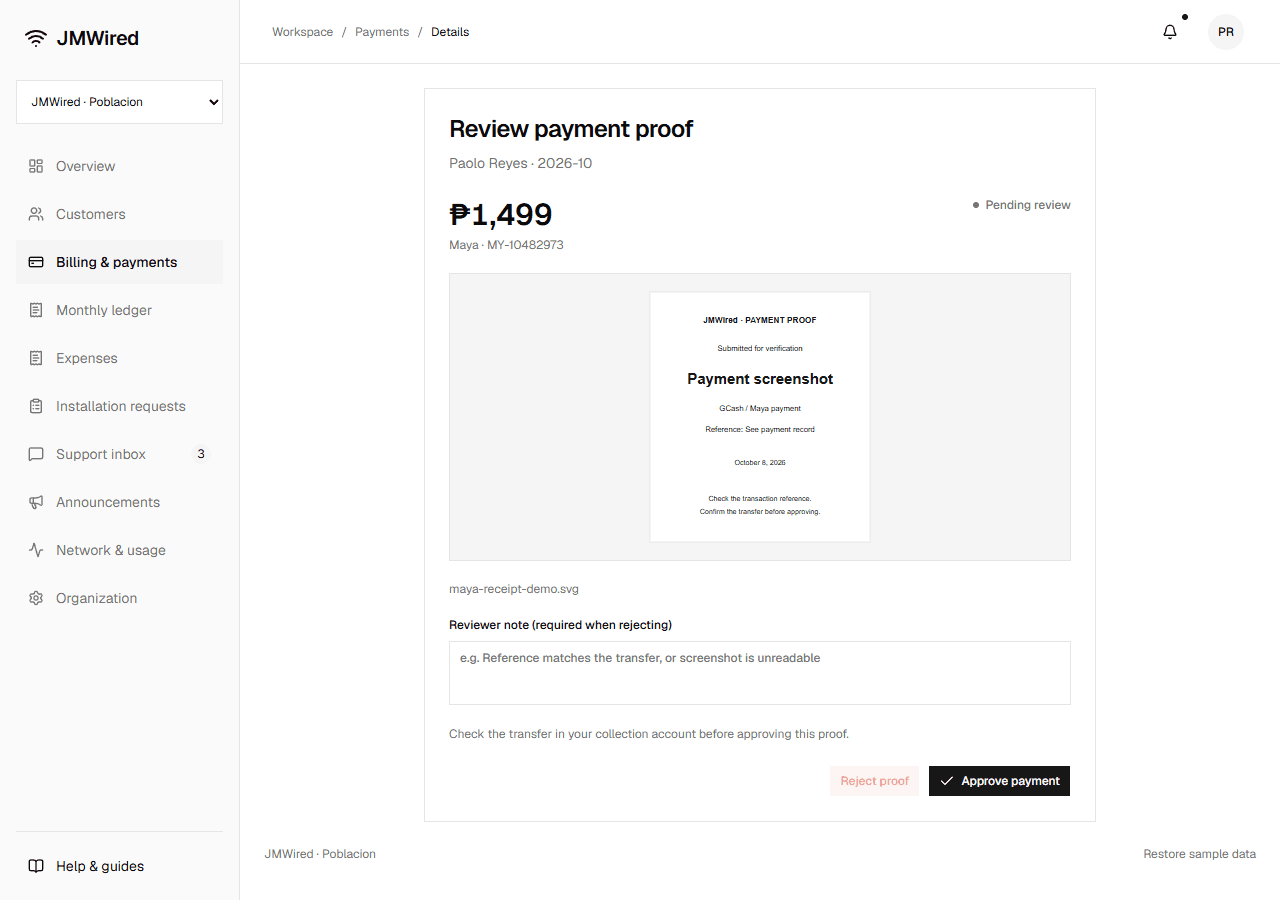Click the Expenses receipt icon
The width and height of the screenshot is (1280, 900).
(x=36, y=358)
